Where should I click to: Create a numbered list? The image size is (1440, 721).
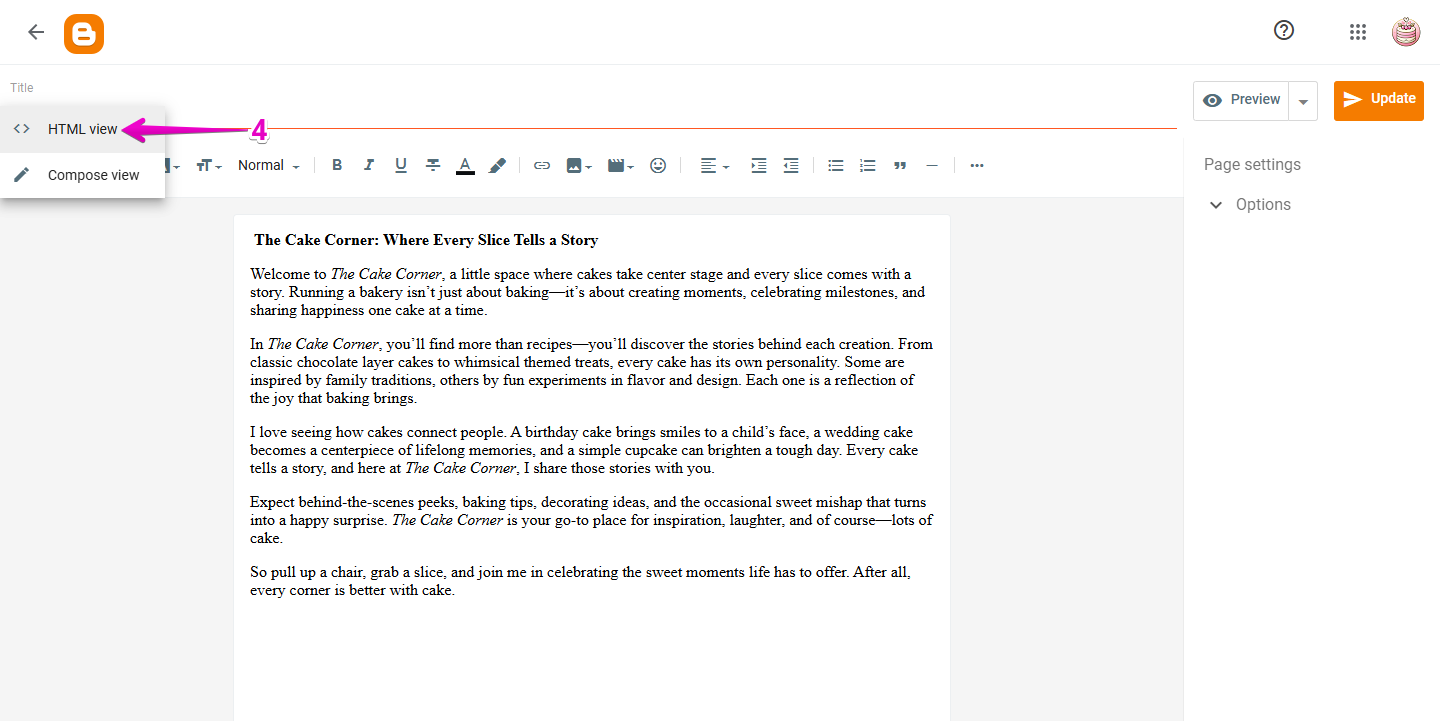[867, 165]
